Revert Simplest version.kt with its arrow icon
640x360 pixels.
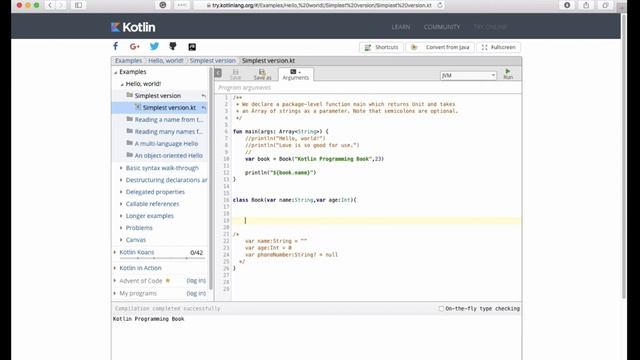(204, 108)
